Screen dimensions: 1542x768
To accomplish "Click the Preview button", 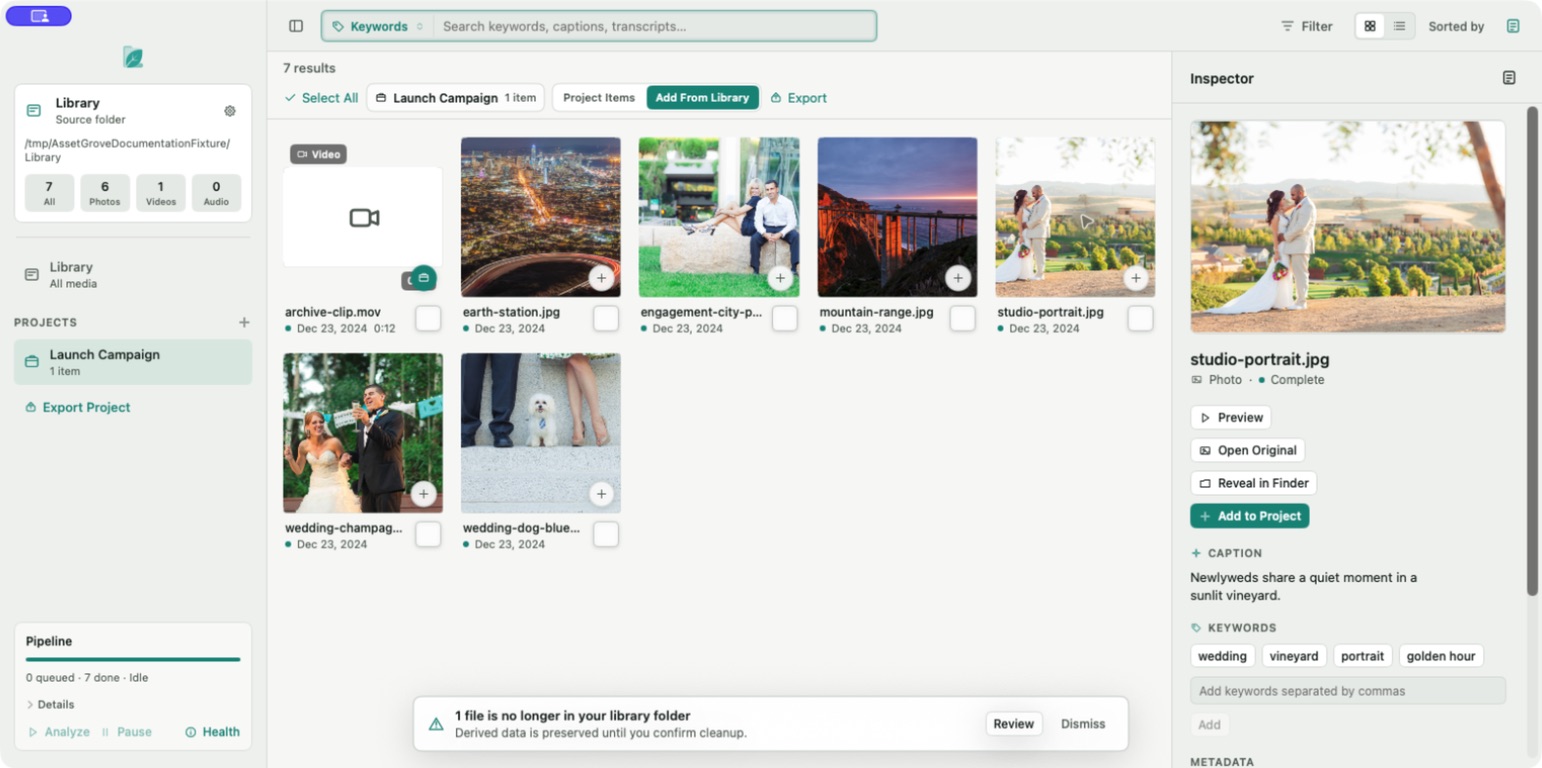I will pyautogui.click(x=1230, y=417).
